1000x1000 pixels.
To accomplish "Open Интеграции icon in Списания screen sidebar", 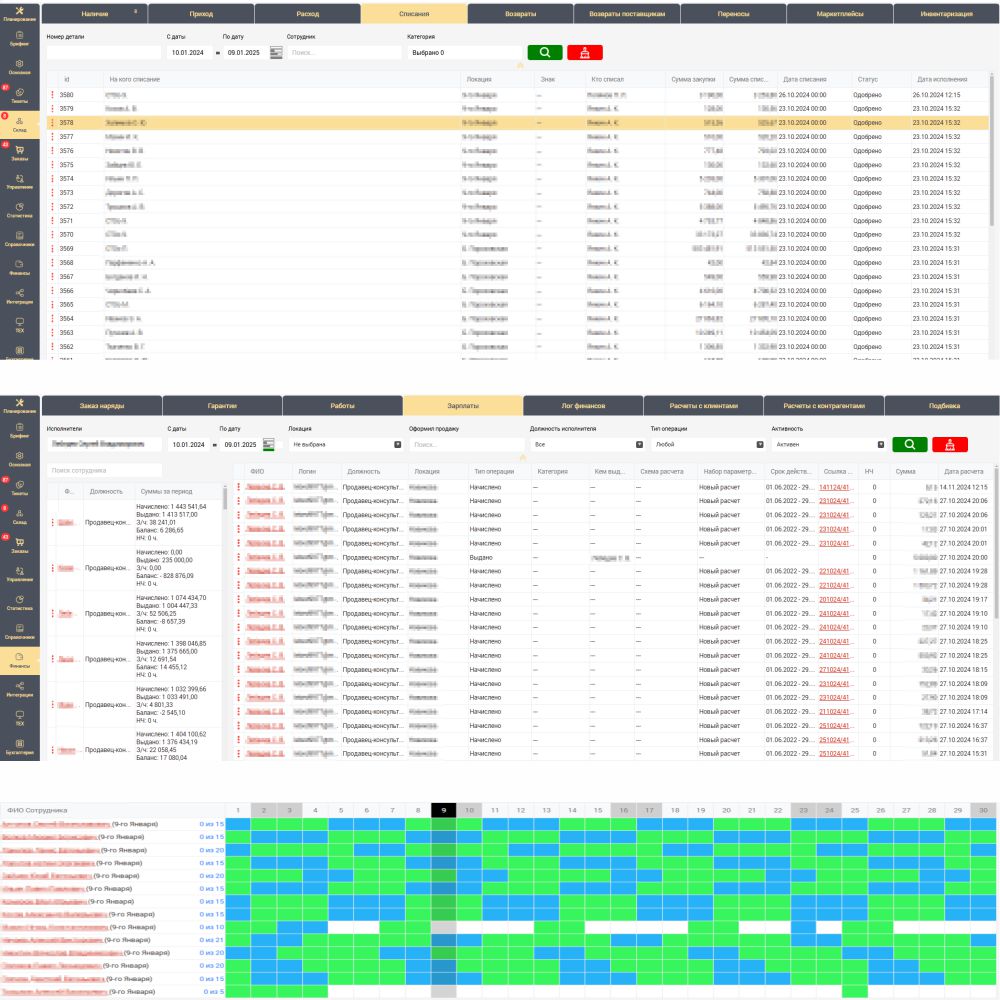I will coord(20,296).
